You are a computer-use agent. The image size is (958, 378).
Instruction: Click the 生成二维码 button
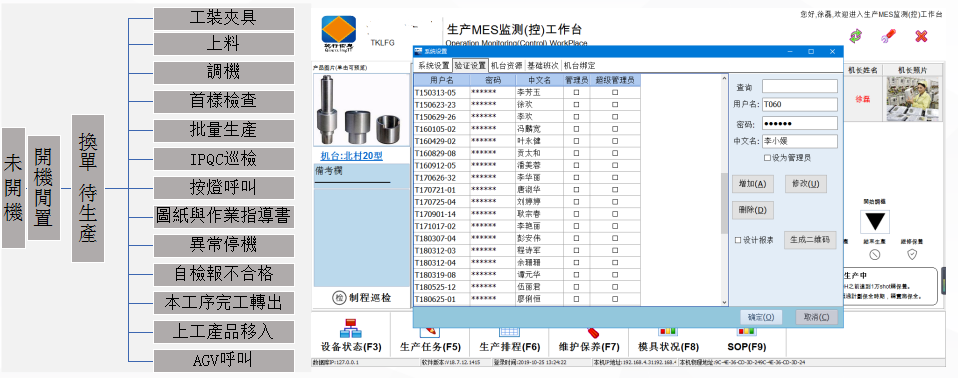coord(810,240)
